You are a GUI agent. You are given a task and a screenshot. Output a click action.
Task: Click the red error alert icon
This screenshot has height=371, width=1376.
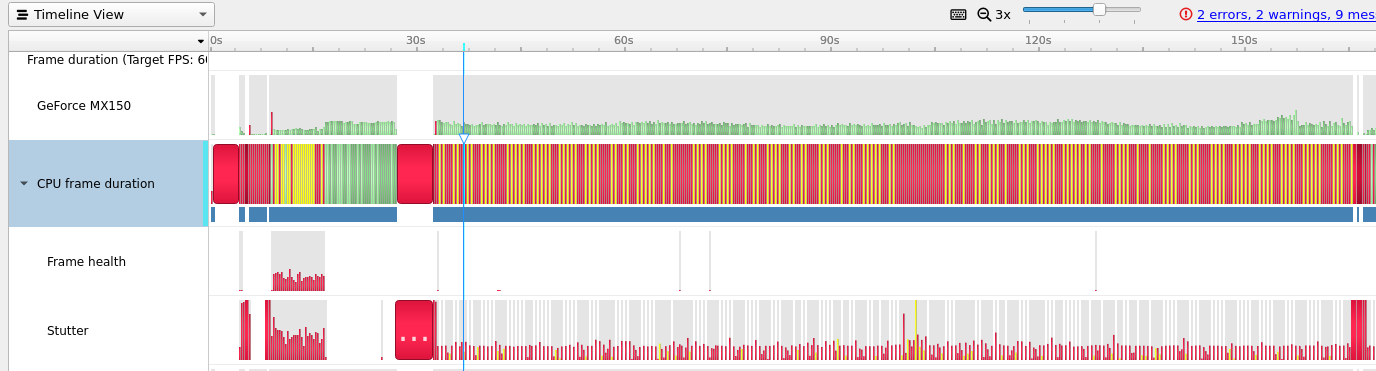point(1186,14)
